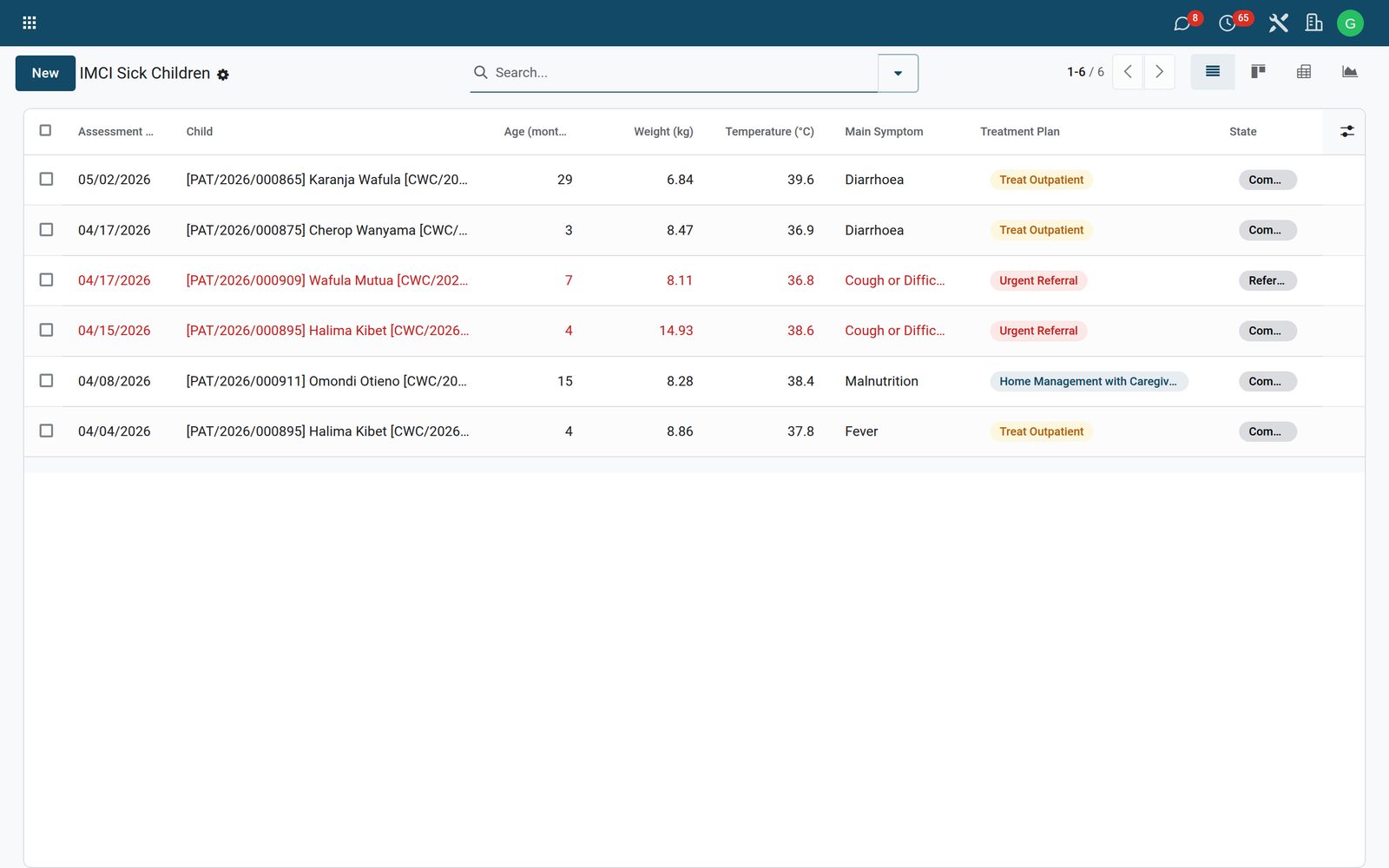
Task: Switch to list view
Action: tap(1213, 72)
